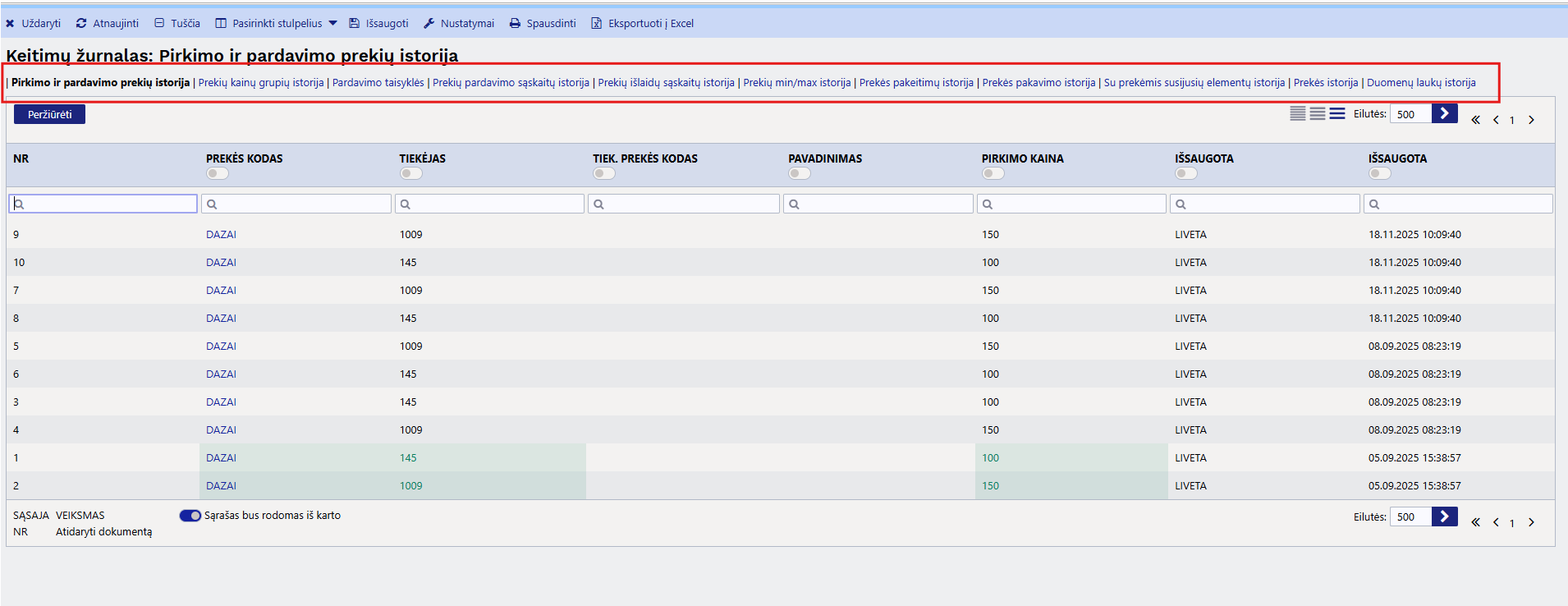Open the Prekių kainų grupių istorija tab
The width and height of the screenshot is (1568, 606).
[x=261, y=82]
